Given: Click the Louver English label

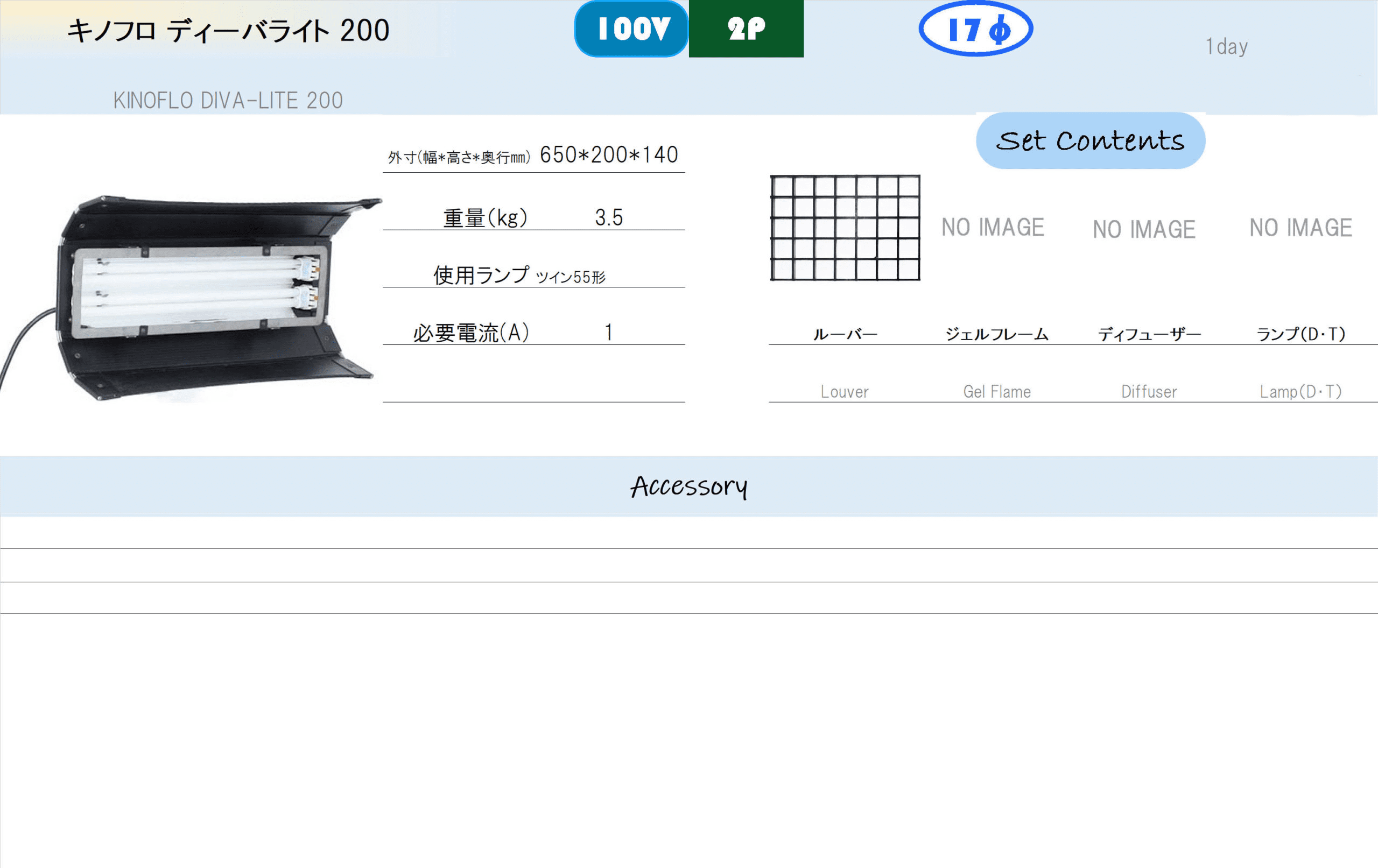Looking at the screenshot, I should (845, 392).
